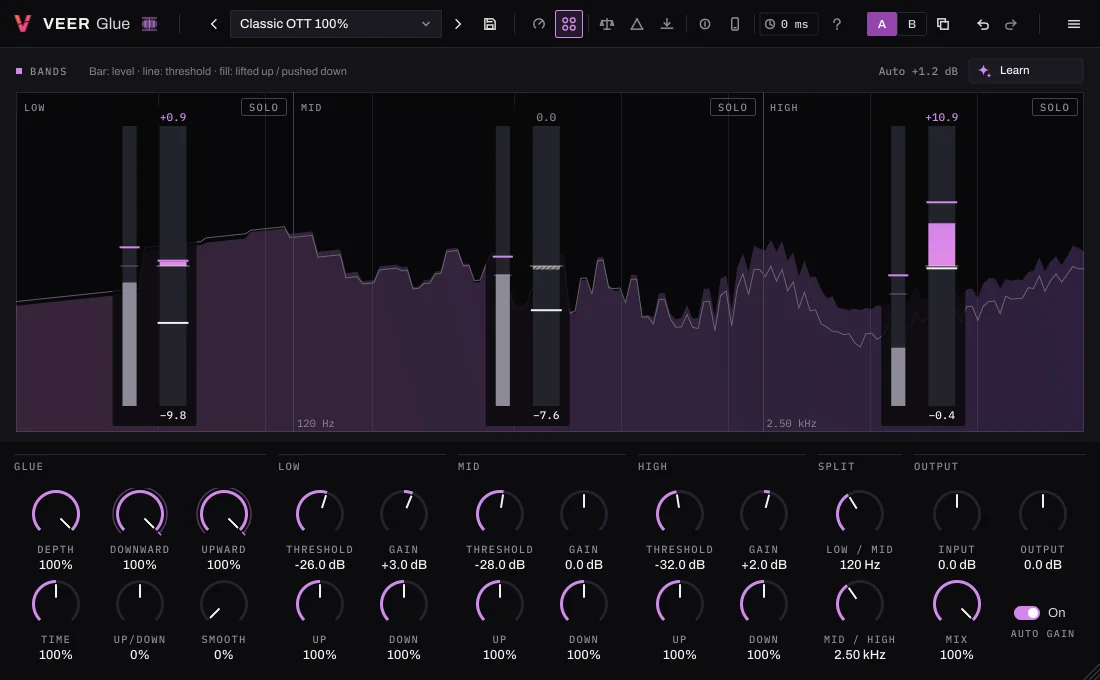This screenshot has width=1100, height=680.
Task: Turn off the Auto Gain switch
Action: pos(1027,613)
